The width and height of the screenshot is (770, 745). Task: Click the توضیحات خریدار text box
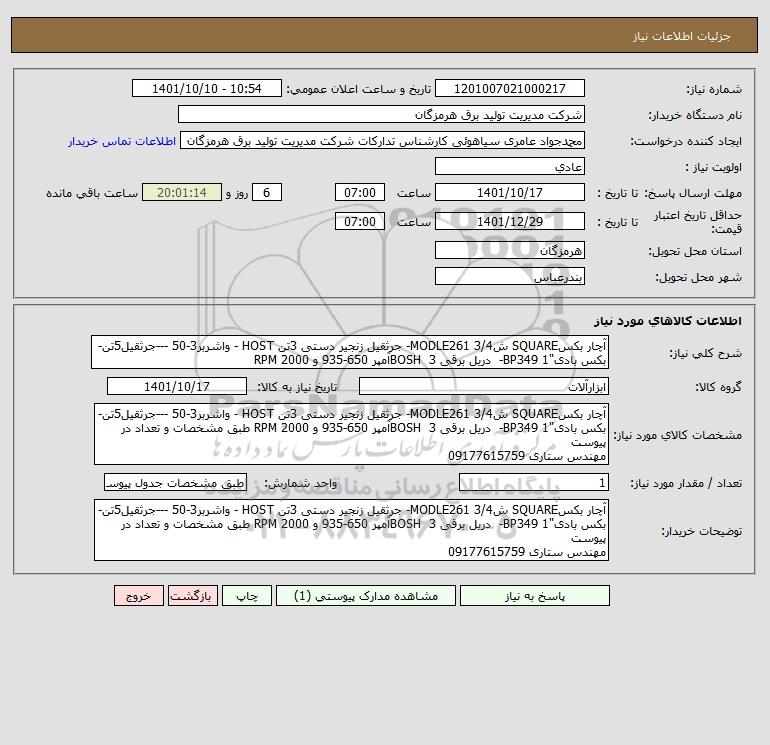[x=352, y=530]
